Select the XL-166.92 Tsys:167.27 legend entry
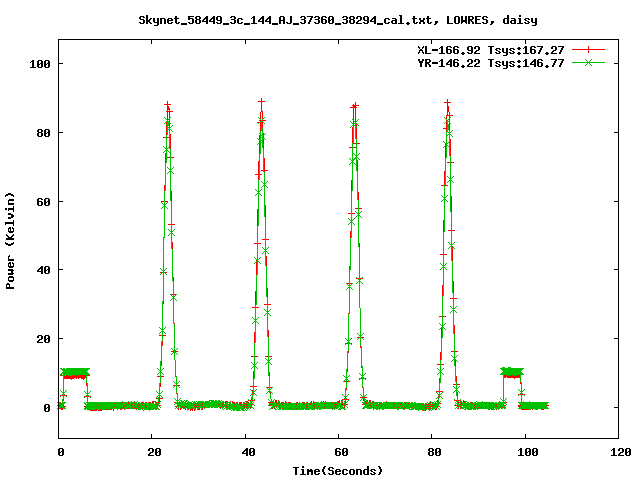The image size is (640, 480). tap(491, 50)
